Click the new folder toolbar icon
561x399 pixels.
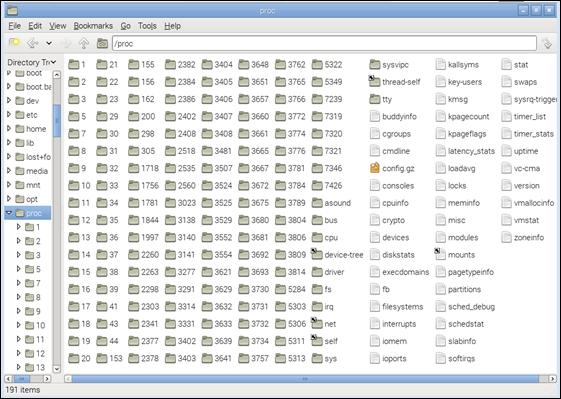[14, 43]
